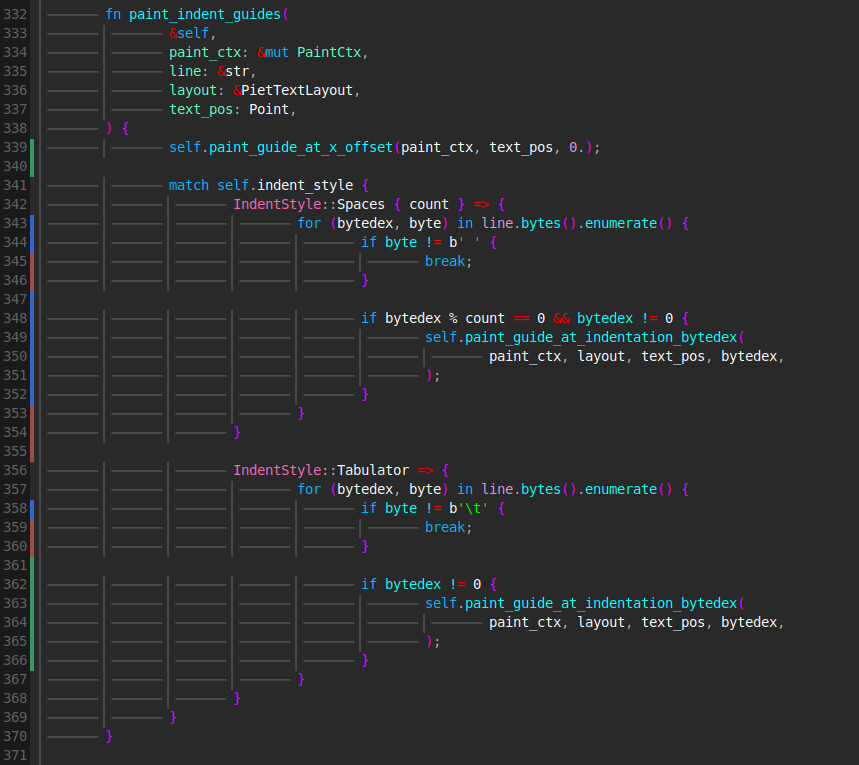Click the for keyword on line 343
The width and height of the screenshot is (859, 765).
coord(309,223)
